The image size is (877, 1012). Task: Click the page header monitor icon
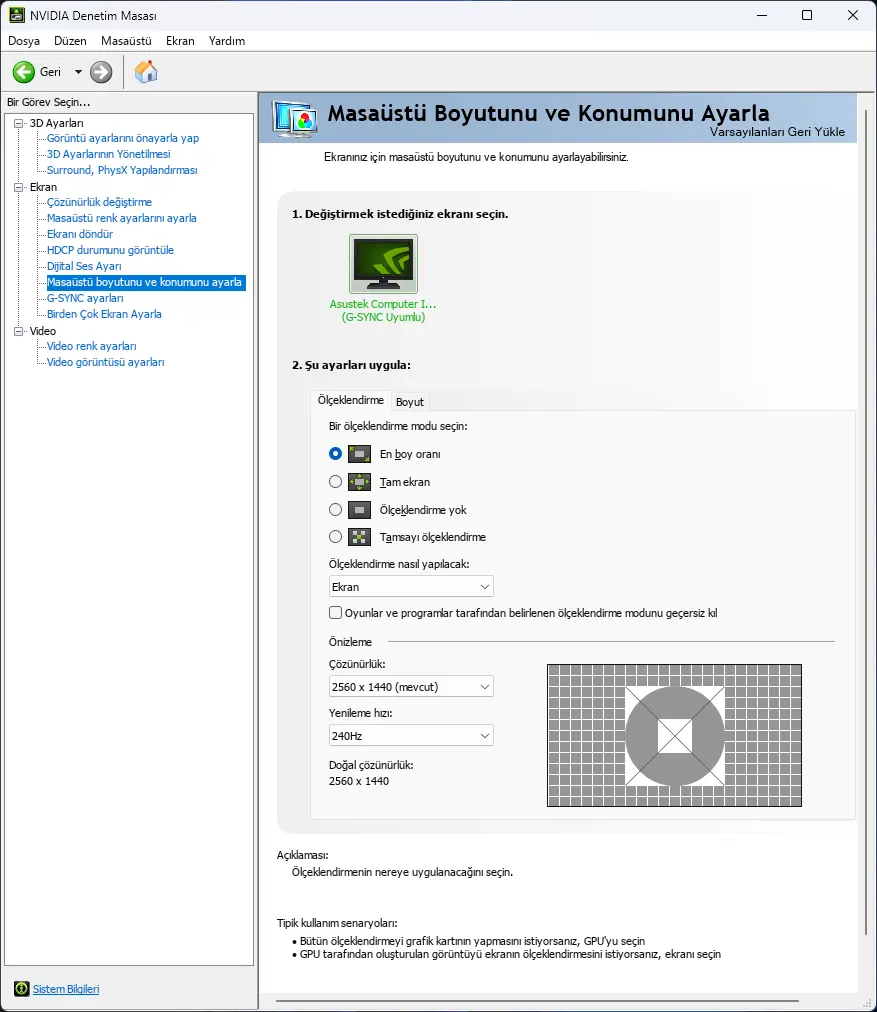pyautogui.click(x=294, y=118)
